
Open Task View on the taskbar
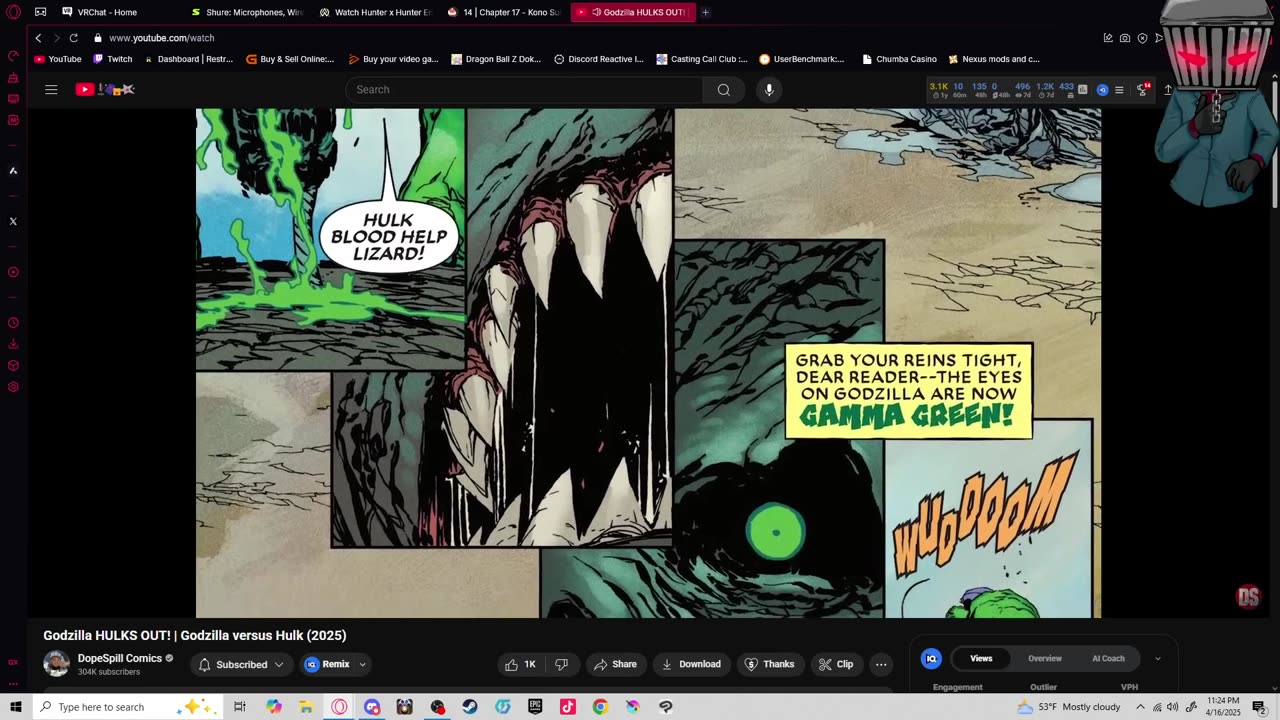click(x=240, y=707)
